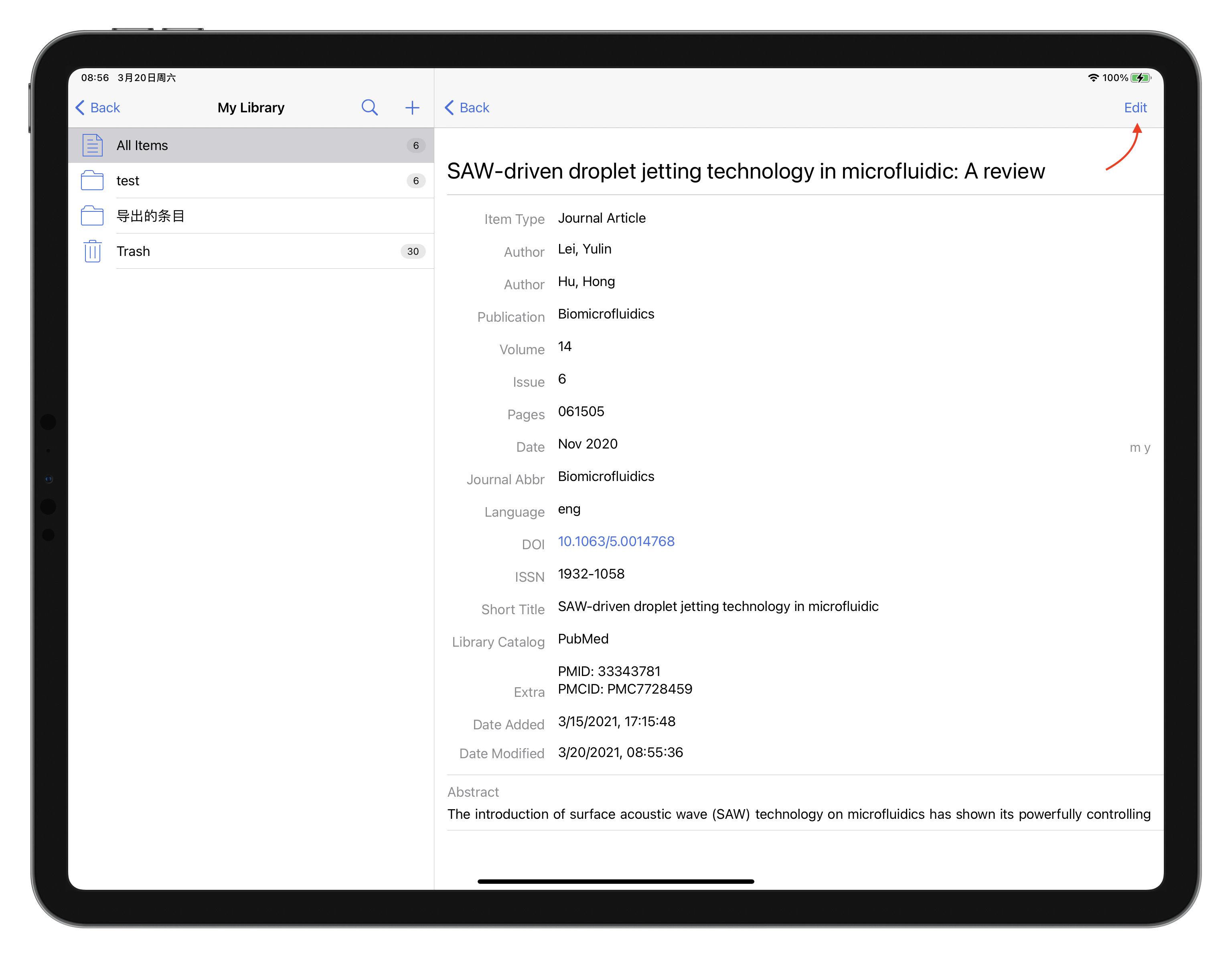Select Library Catalog value PubMed
Viewport: 1232px width, 958px height.
tap(583, 639)
